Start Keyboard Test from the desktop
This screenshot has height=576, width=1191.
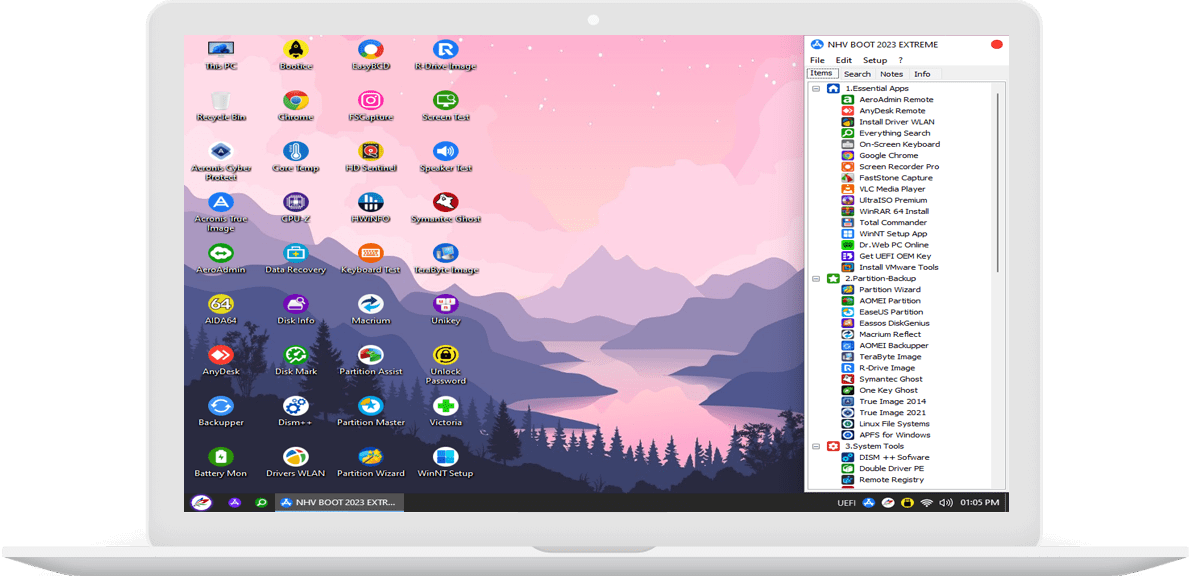tap(371, 258)
